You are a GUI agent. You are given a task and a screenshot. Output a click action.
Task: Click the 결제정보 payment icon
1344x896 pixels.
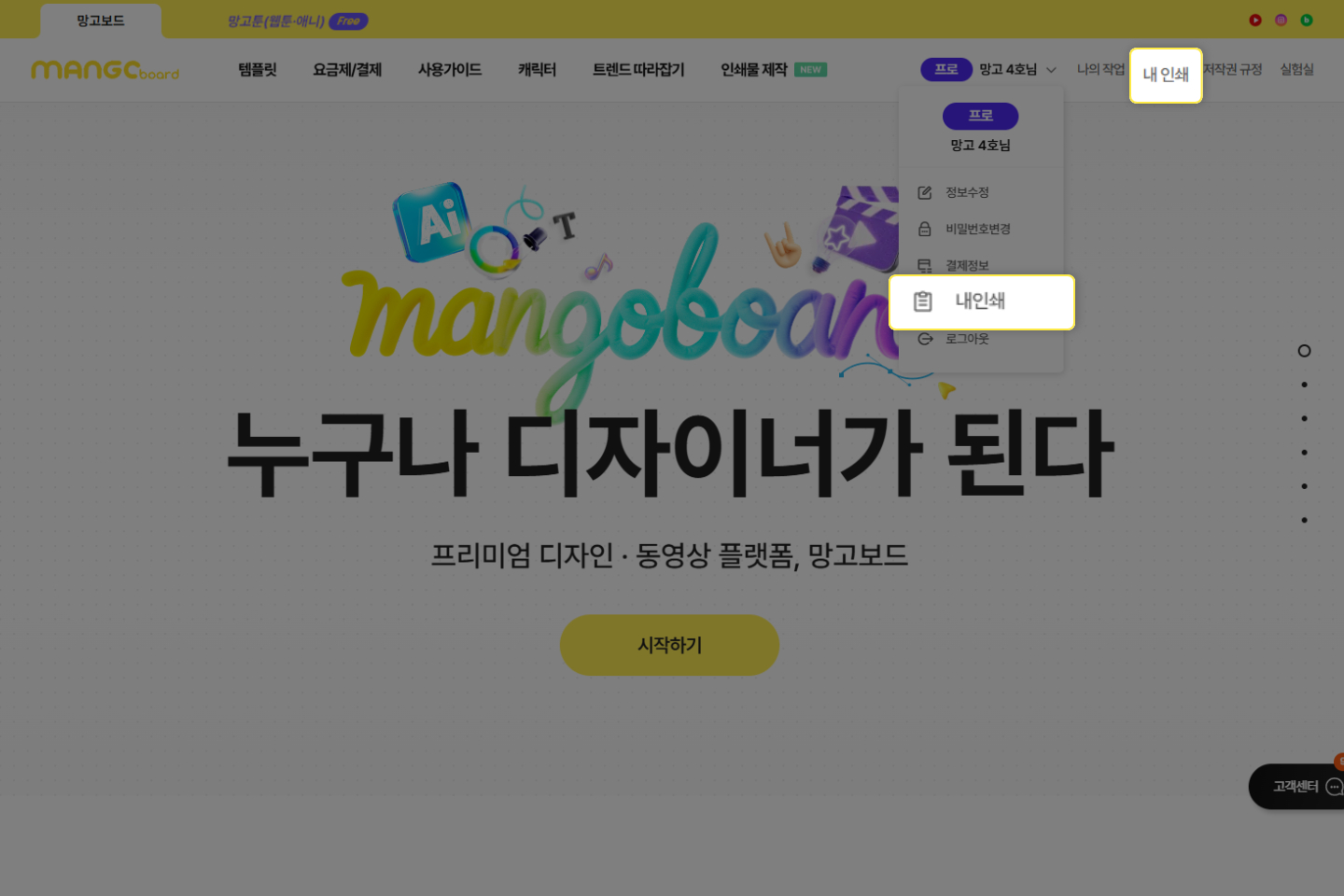(x=925, y=266)
